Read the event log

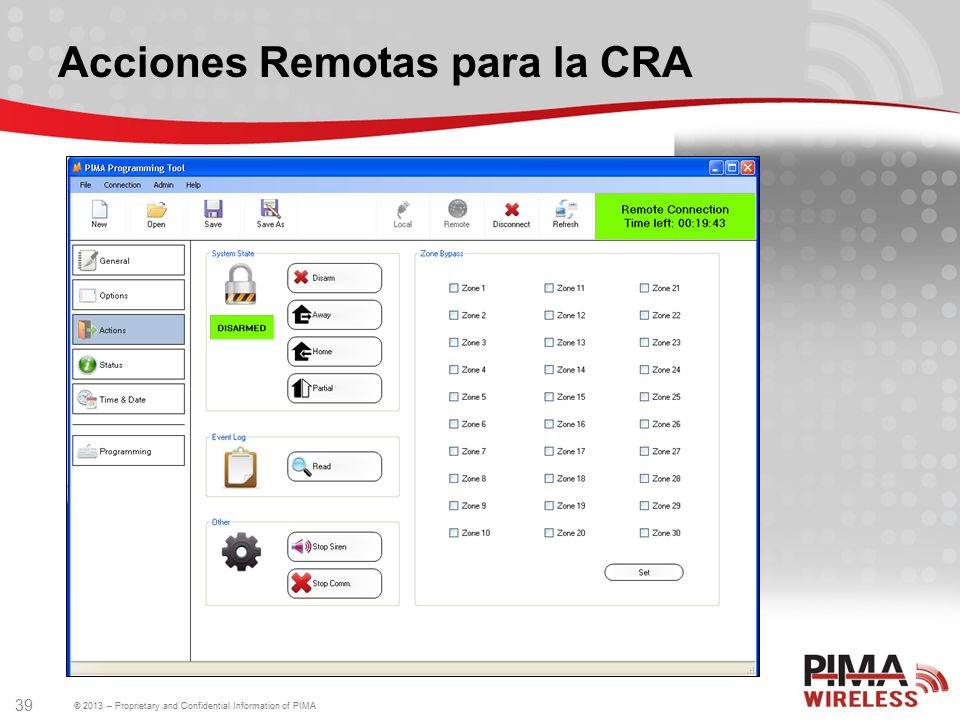(334, 467)
